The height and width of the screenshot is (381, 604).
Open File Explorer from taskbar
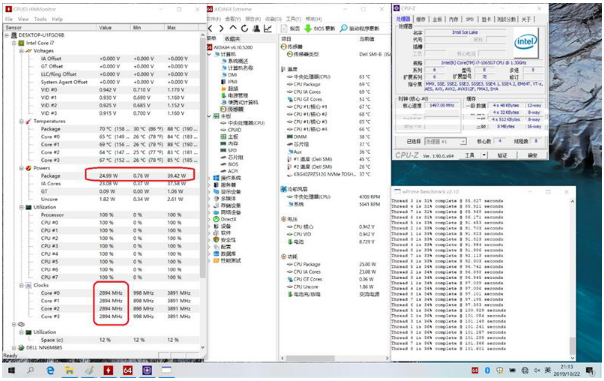[x=69, y=371]
